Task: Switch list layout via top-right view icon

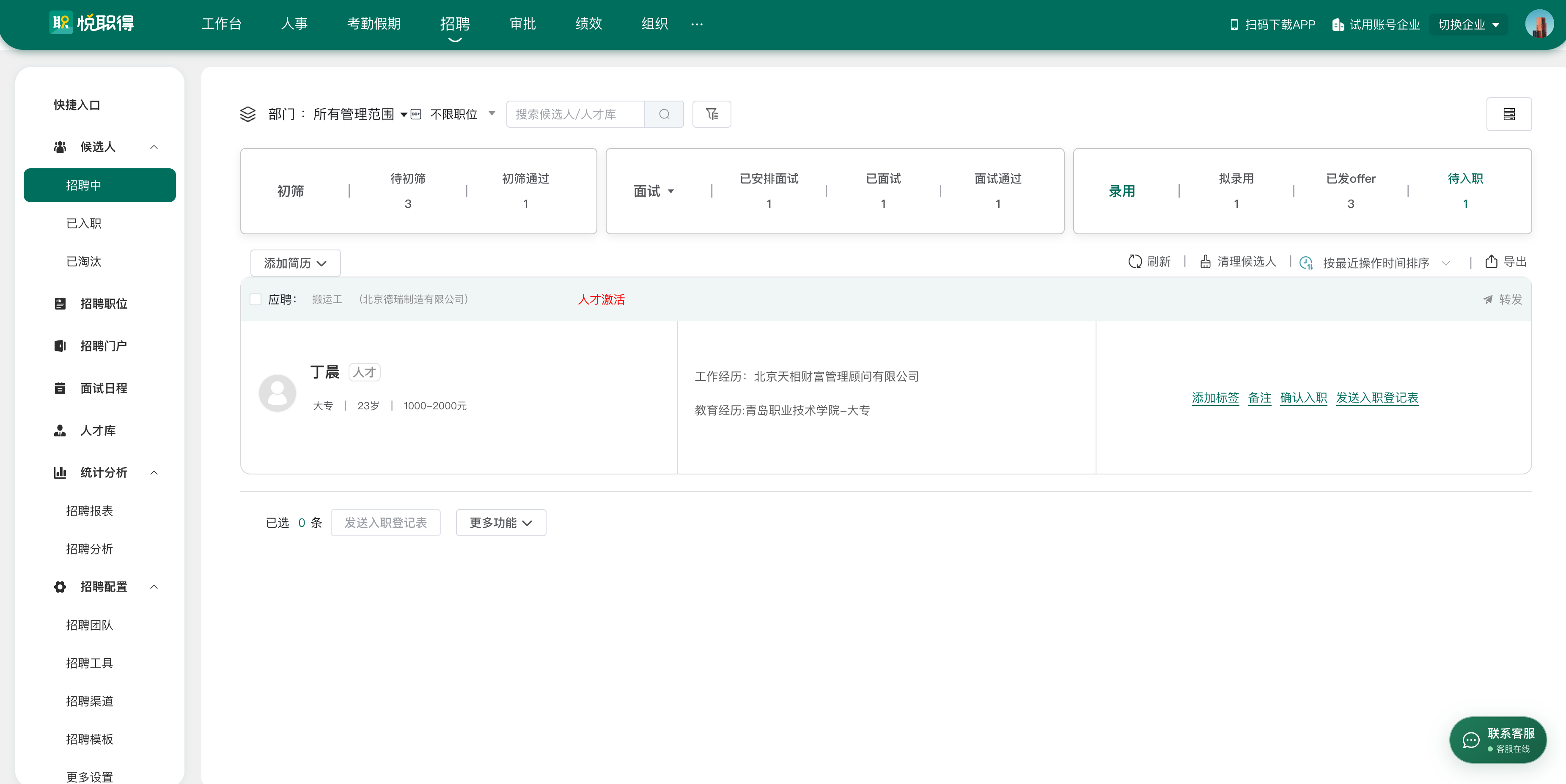Action: 1509,114
